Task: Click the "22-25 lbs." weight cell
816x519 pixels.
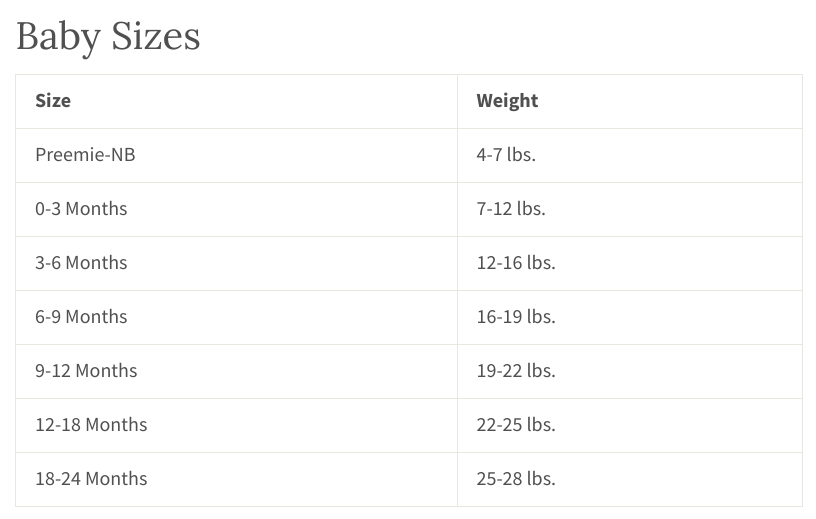Action: [516, 425]
